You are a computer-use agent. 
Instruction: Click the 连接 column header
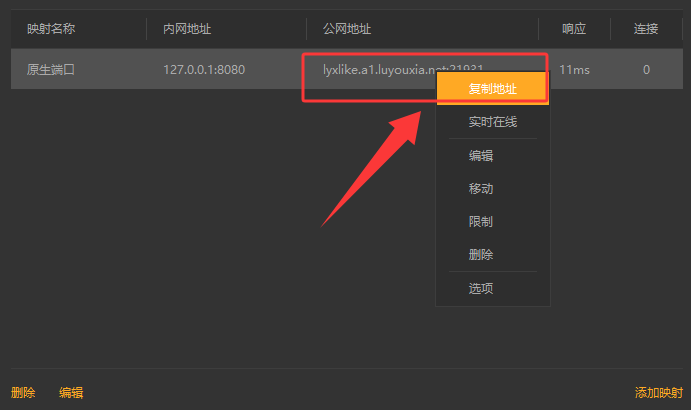coord(646,29)
